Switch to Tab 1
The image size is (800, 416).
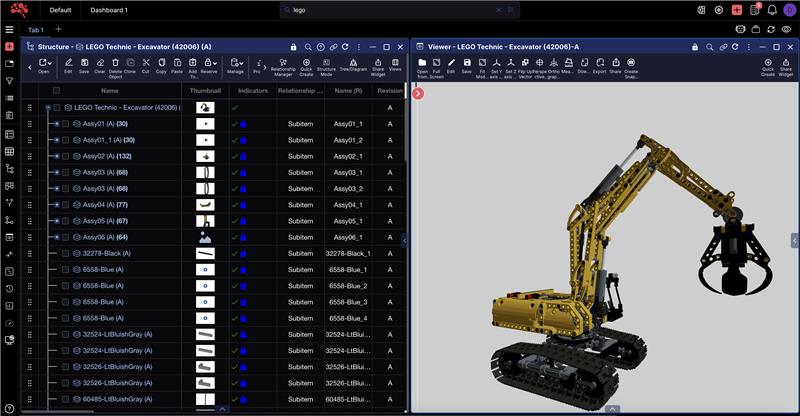(36, 30)
